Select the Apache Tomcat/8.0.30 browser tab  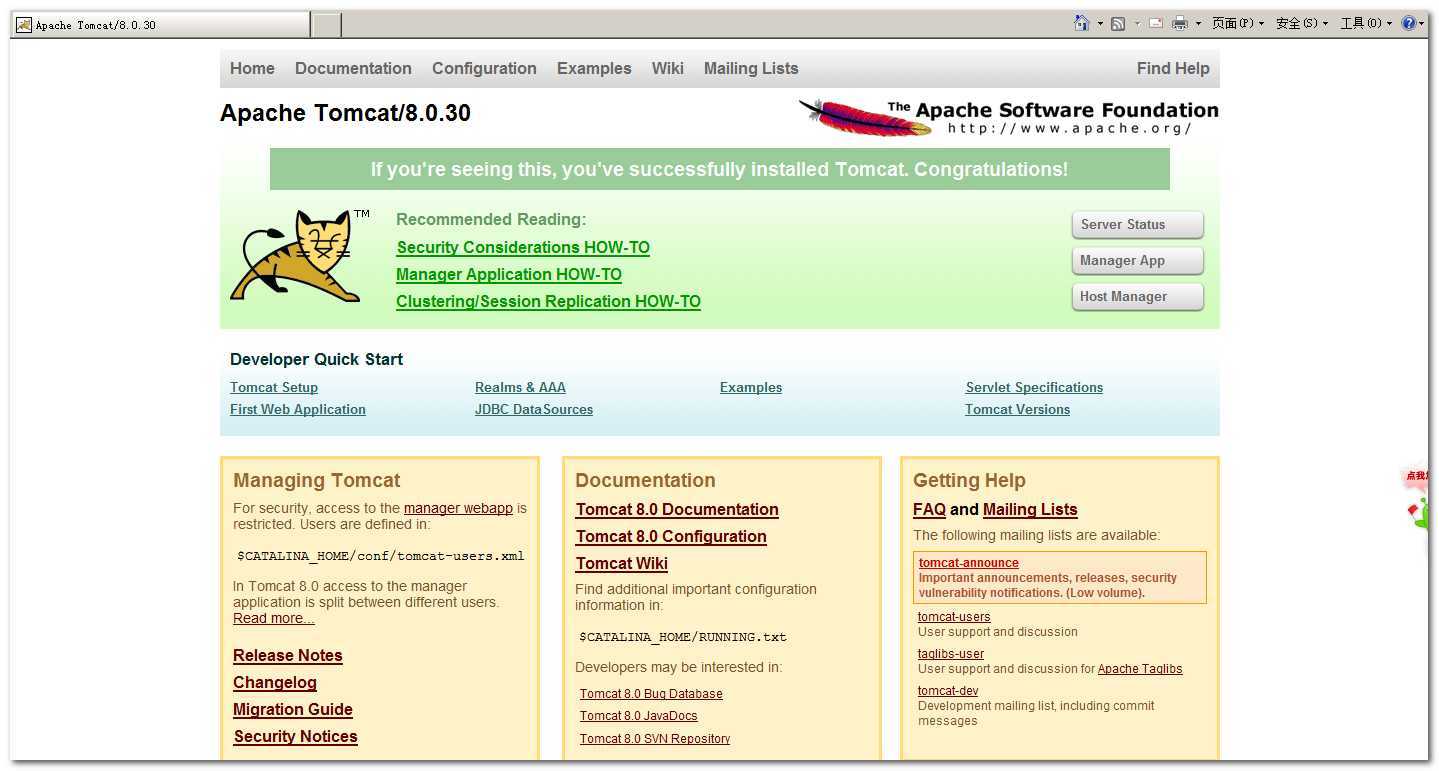tap(160, 25)
